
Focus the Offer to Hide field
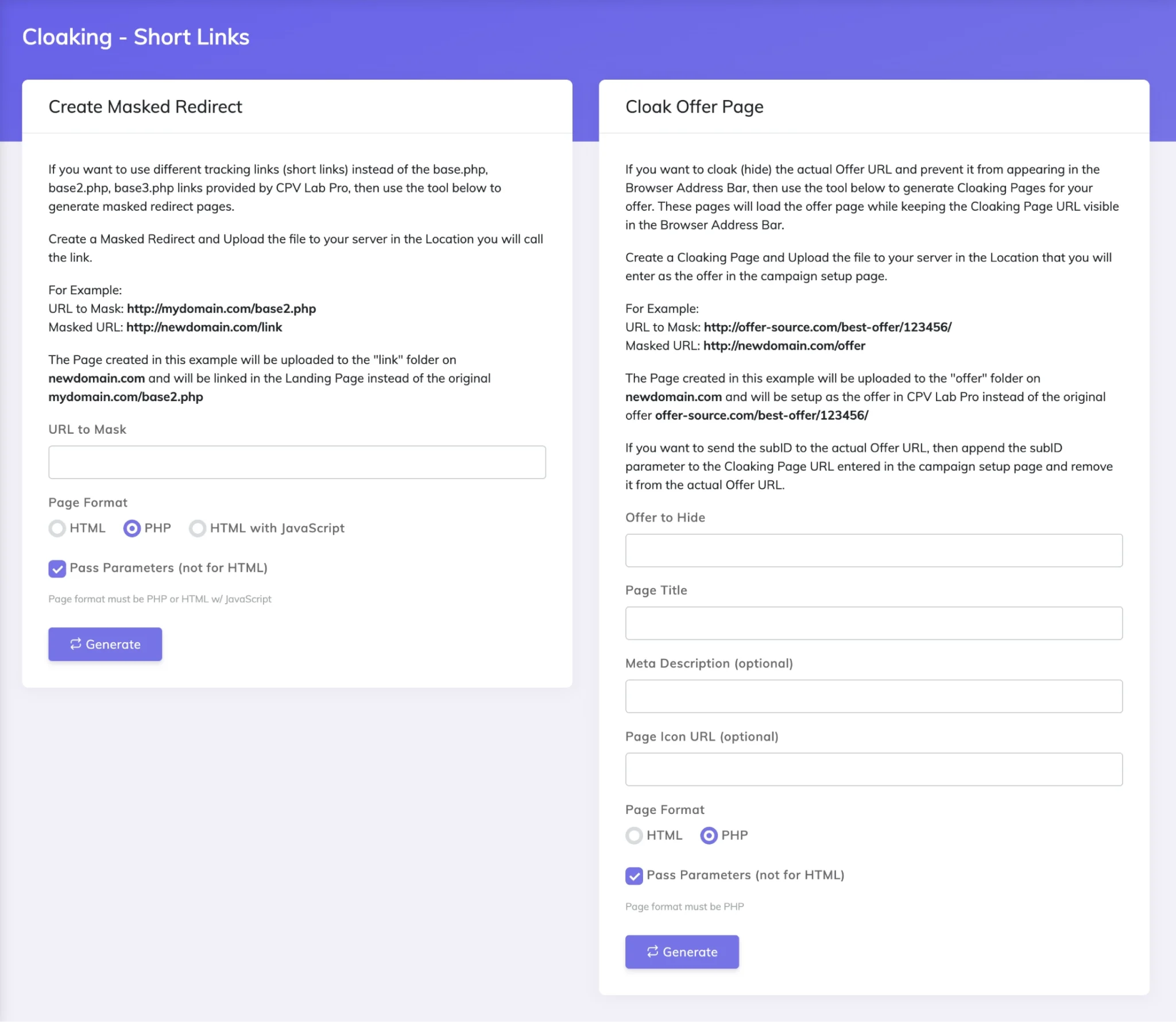coord(873,550)
